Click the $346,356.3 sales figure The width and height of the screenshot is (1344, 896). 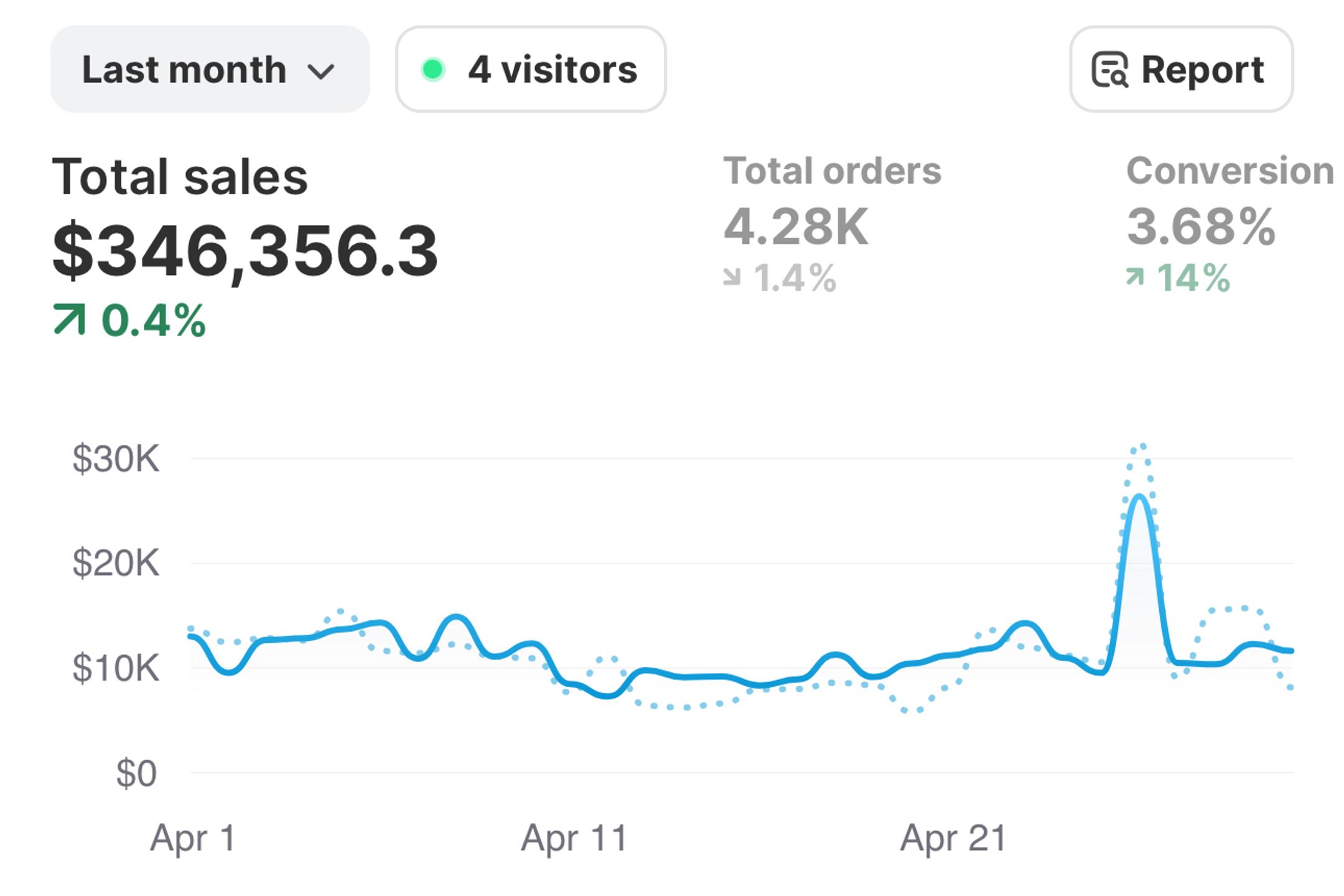[x=245, y=251]
